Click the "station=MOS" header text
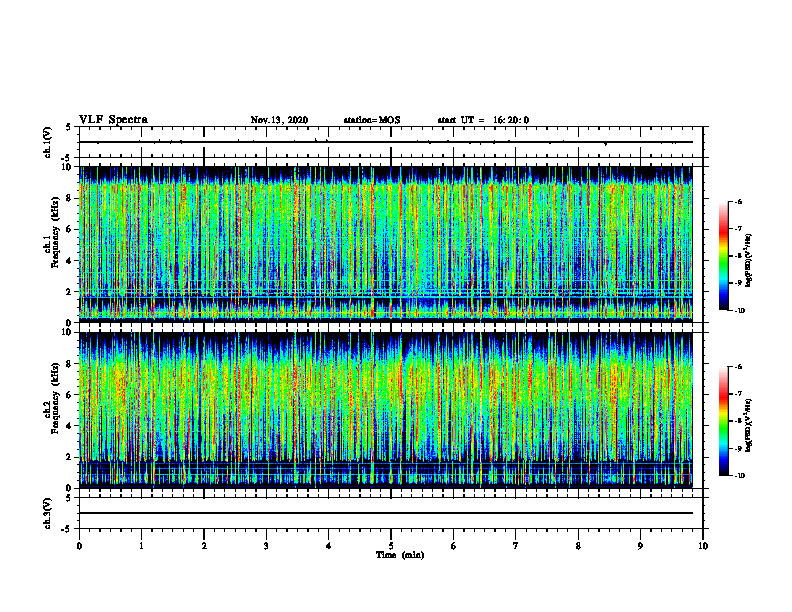The width and height of the screenshot is (792, 612). 372,120
